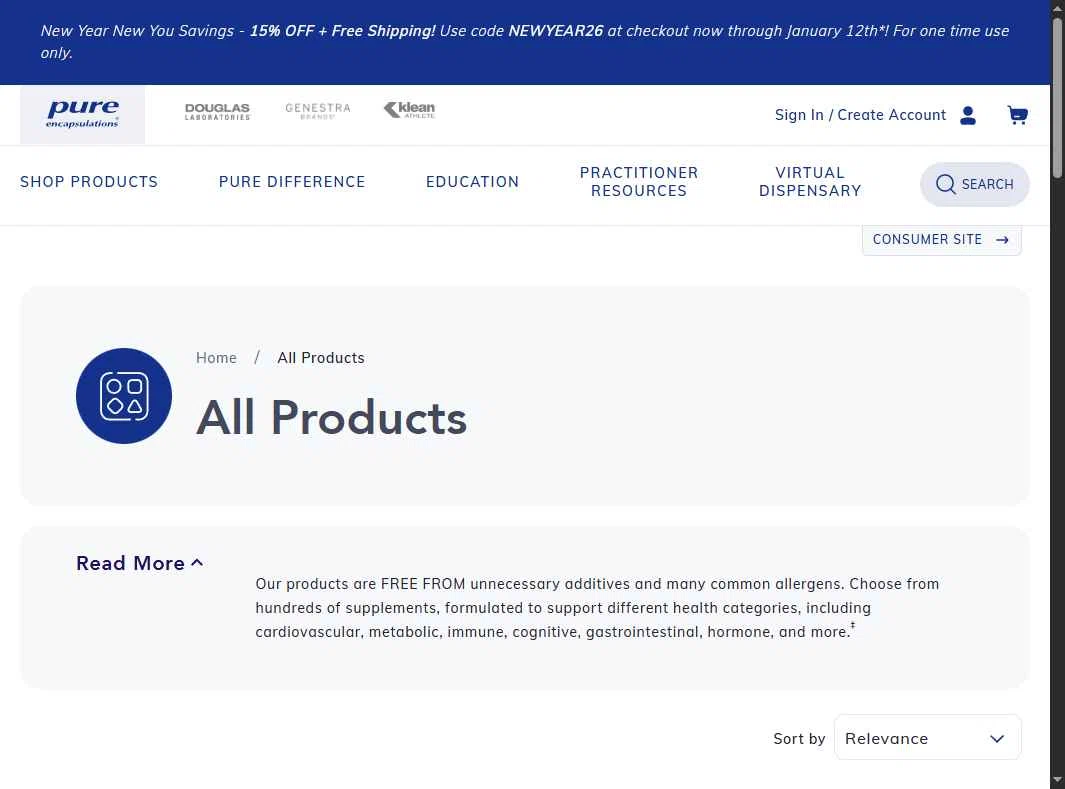The width and height of the screenshot is (1065, 789).
Task: Click the All Products breadcrumb text
Action: [321, 358]
